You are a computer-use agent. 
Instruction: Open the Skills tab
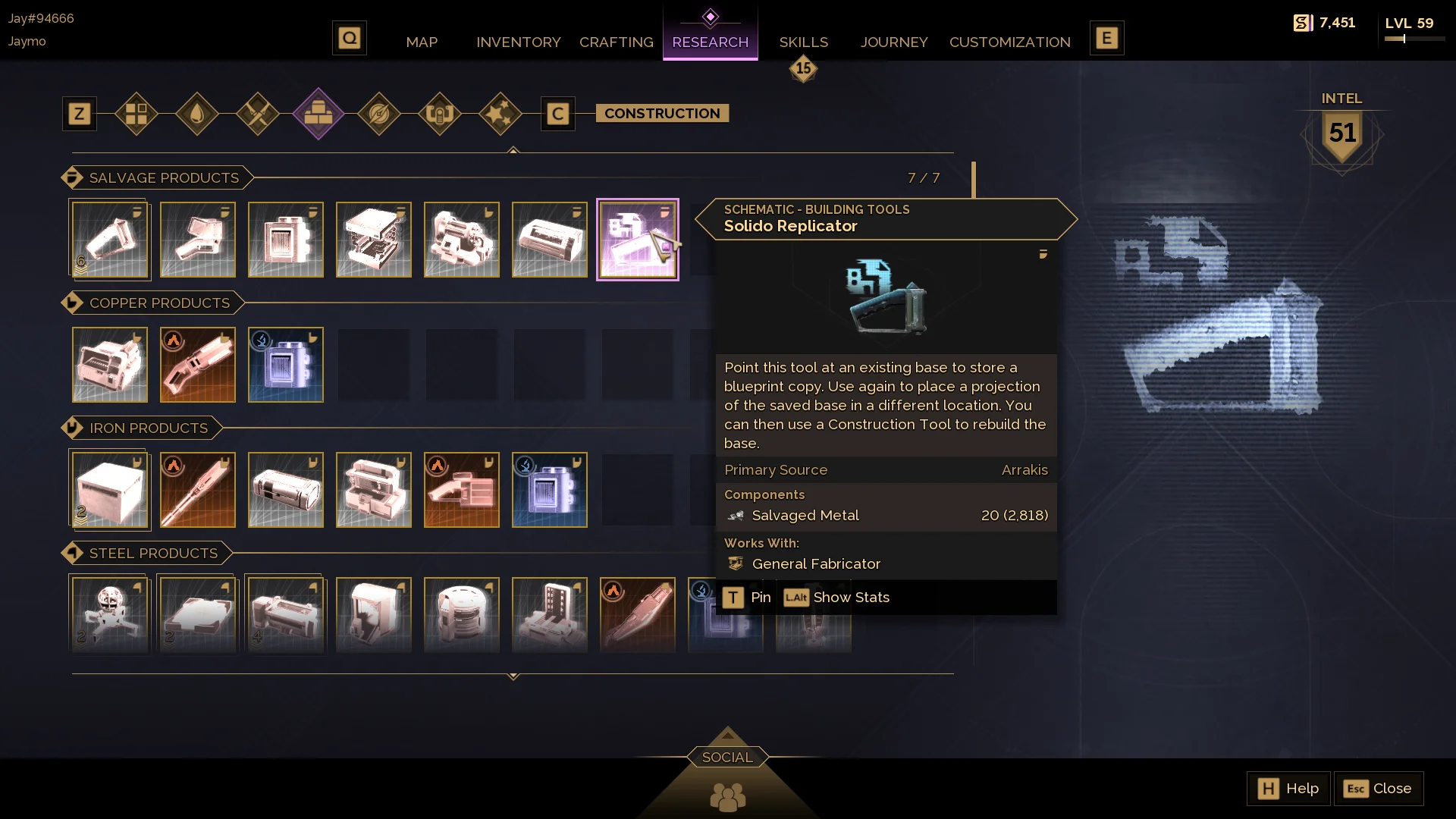pyautogui.click(x=804, y=42)
